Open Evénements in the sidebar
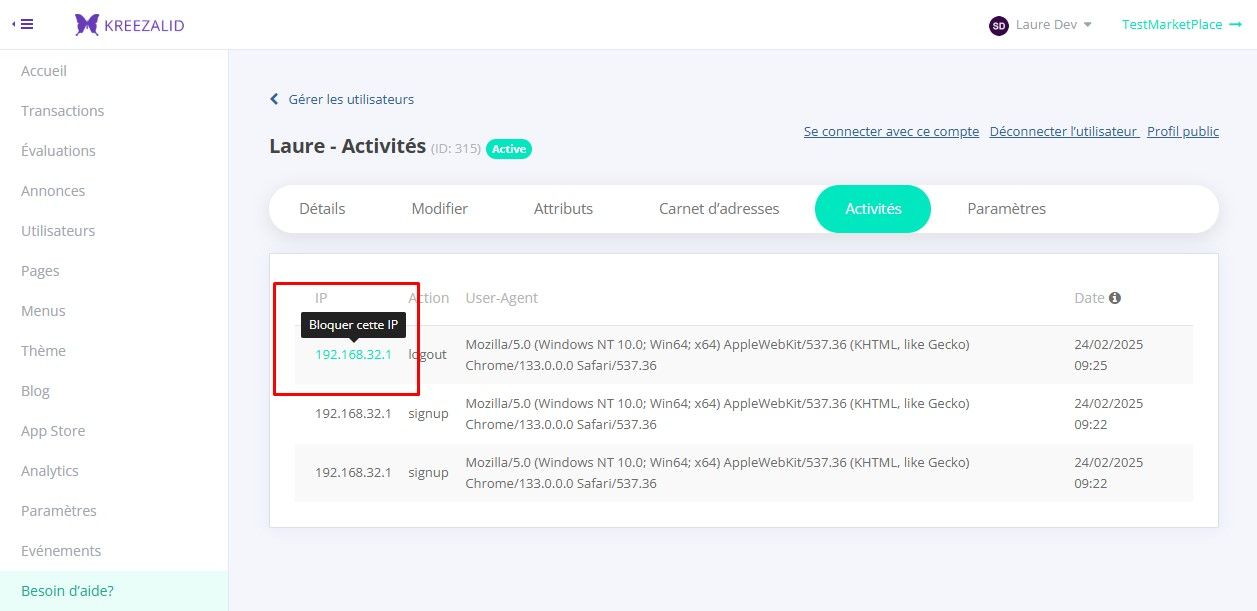 tap(61, 551)
